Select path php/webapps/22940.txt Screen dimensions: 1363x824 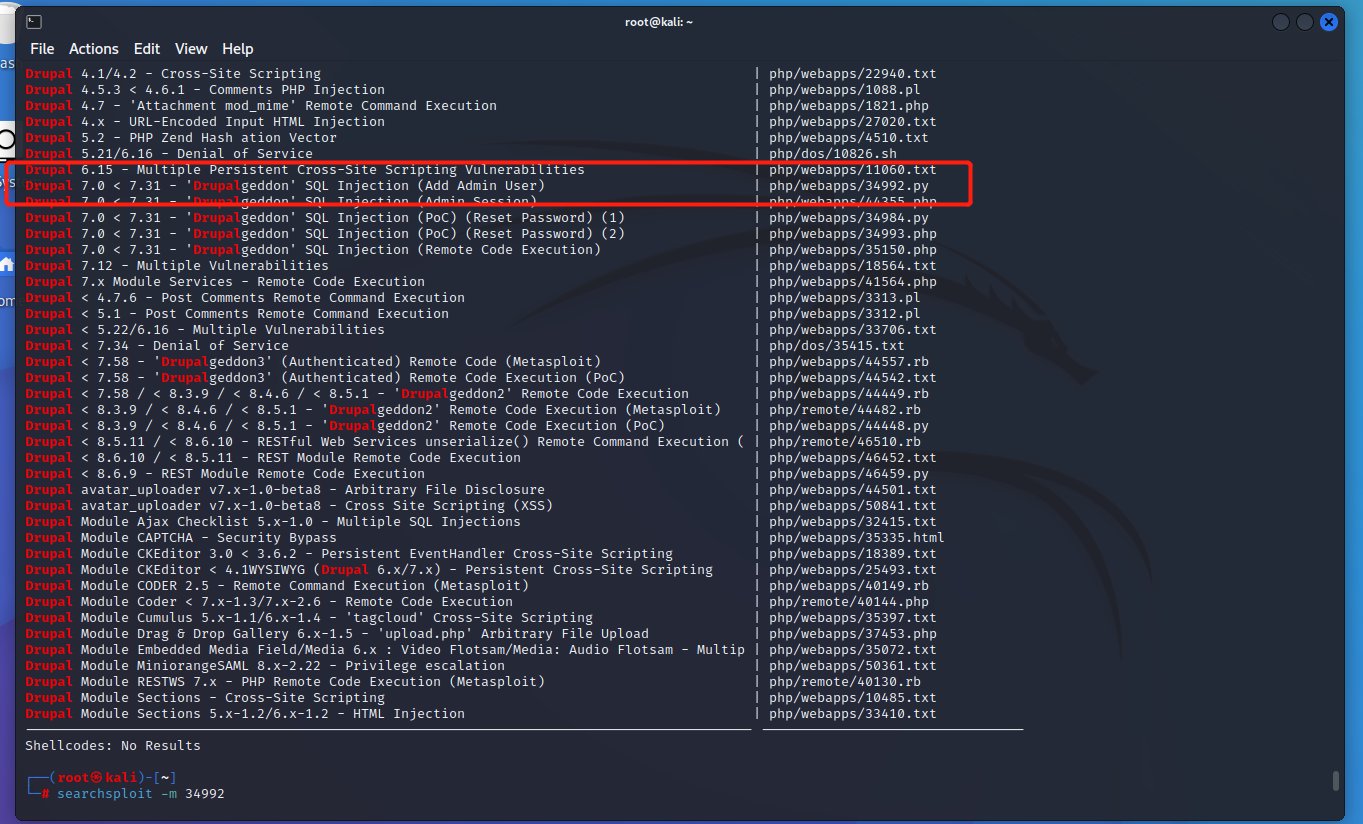tap(853, 74)
